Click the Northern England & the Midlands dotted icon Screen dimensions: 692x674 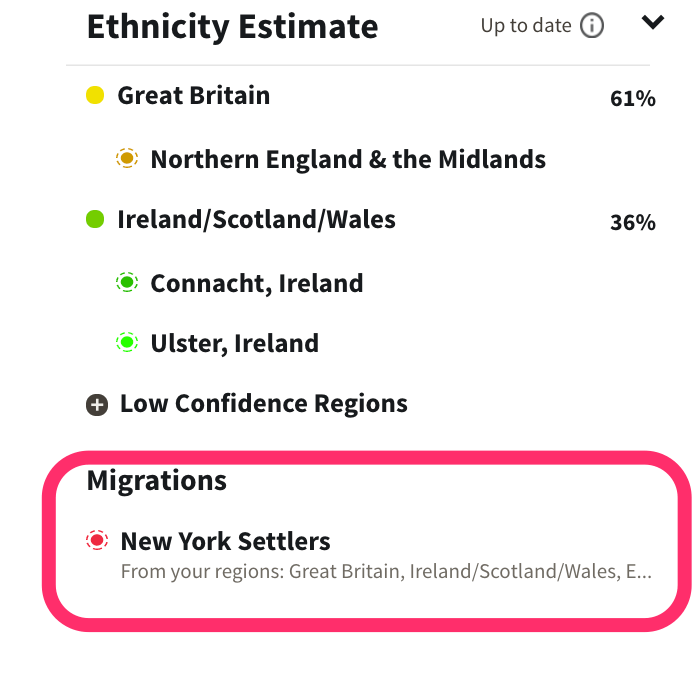coord(127,159)
